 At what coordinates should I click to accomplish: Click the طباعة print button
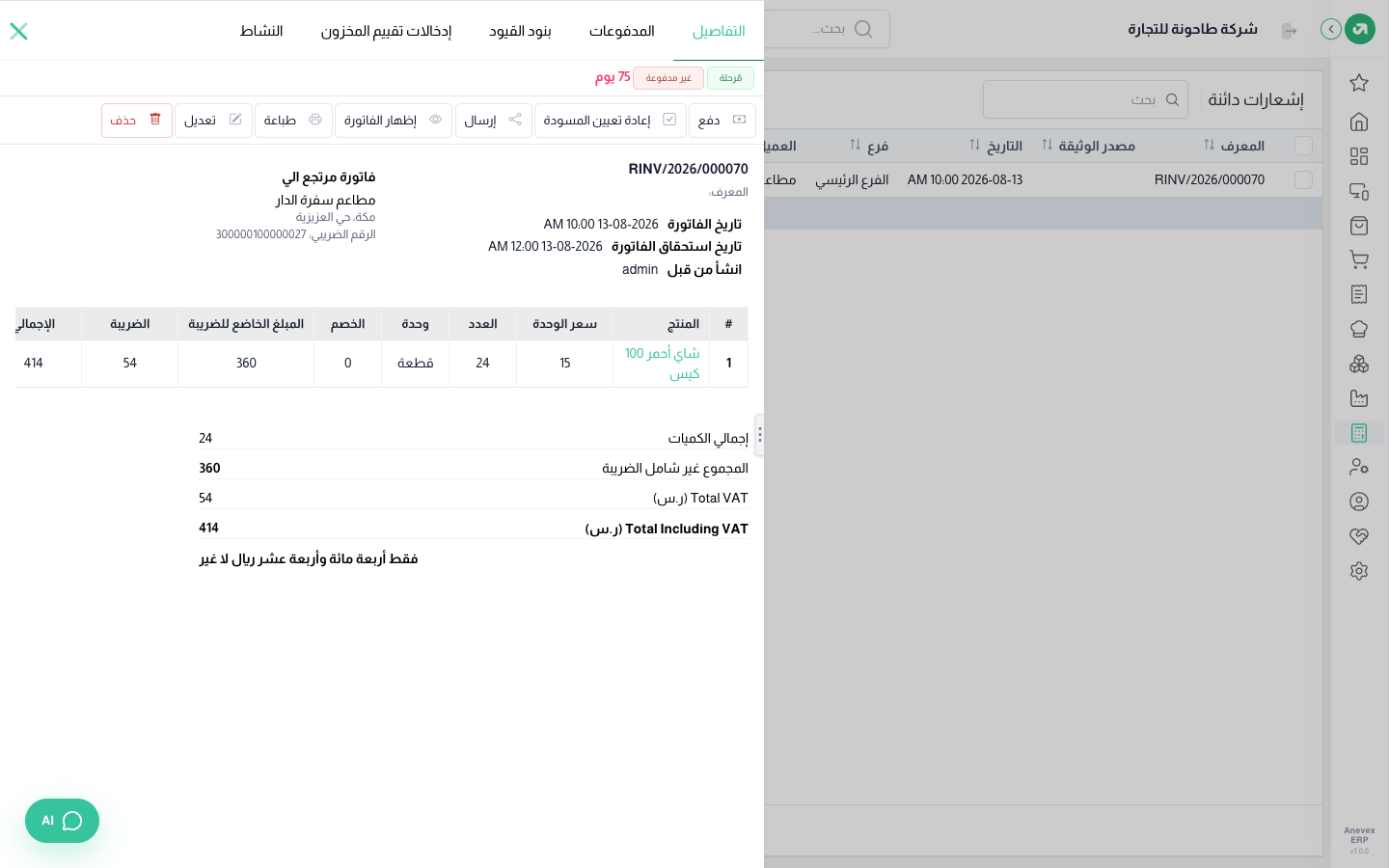pos(293,121)
